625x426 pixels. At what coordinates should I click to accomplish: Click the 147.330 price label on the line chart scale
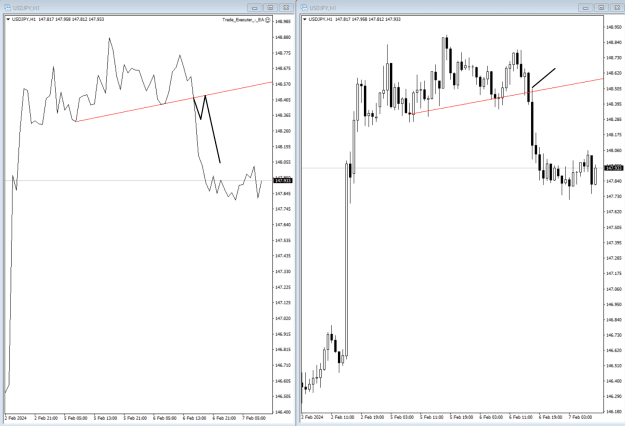click(x=283, y=271)
